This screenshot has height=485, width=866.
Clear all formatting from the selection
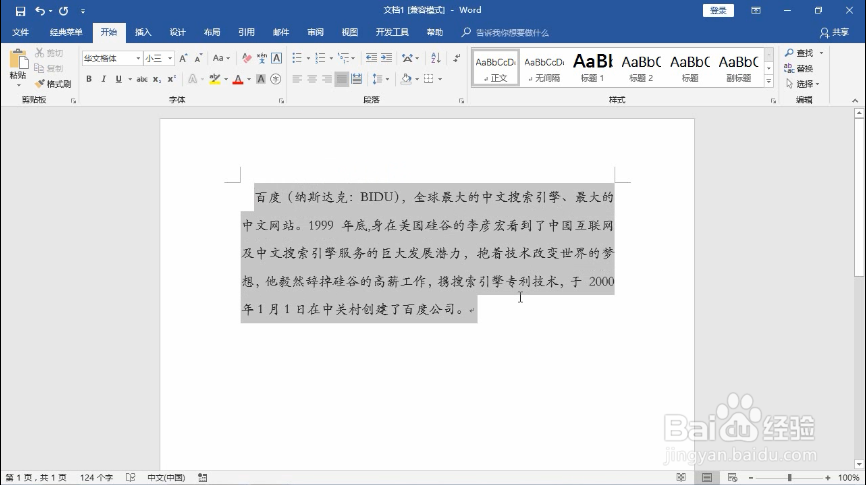(x=246, y=58)
